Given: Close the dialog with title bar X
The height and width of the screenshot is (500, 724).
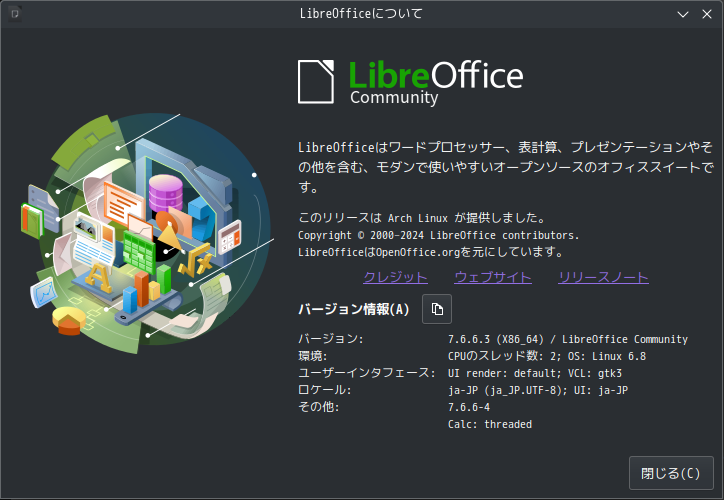Looking at the screenshot, I should (x=706, y=14).
